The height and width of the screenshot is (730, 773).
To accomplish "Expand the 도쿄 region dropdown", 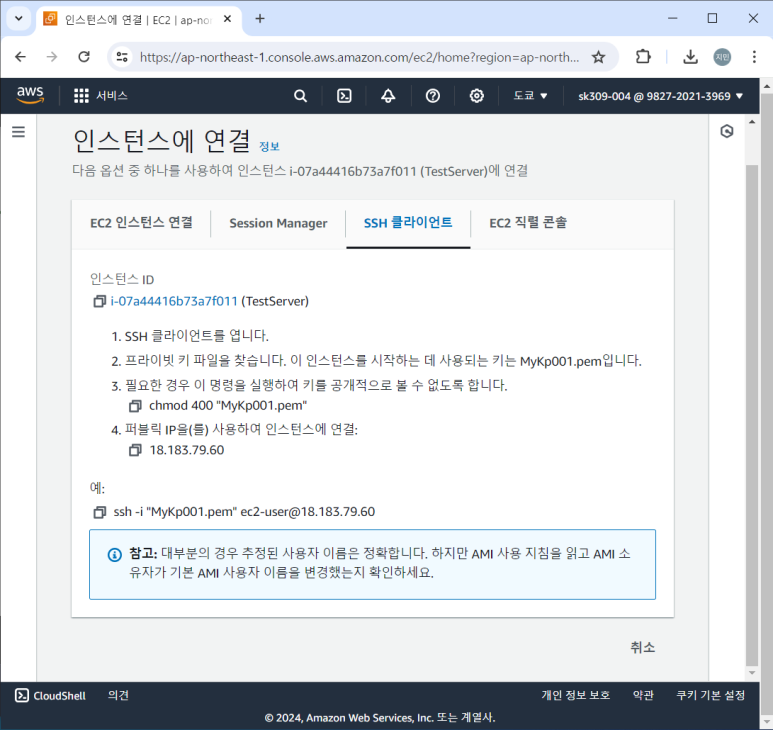I will 530,96.
